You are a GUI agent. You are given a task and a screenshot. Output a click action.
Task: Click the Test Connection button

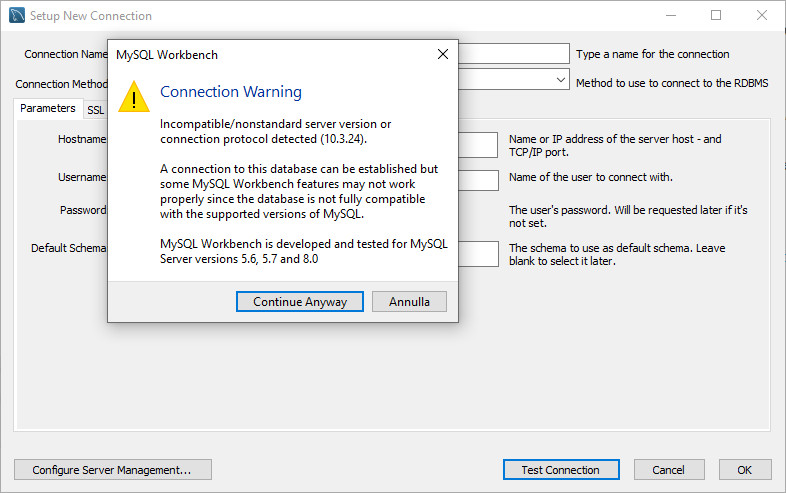coord(561,470)
